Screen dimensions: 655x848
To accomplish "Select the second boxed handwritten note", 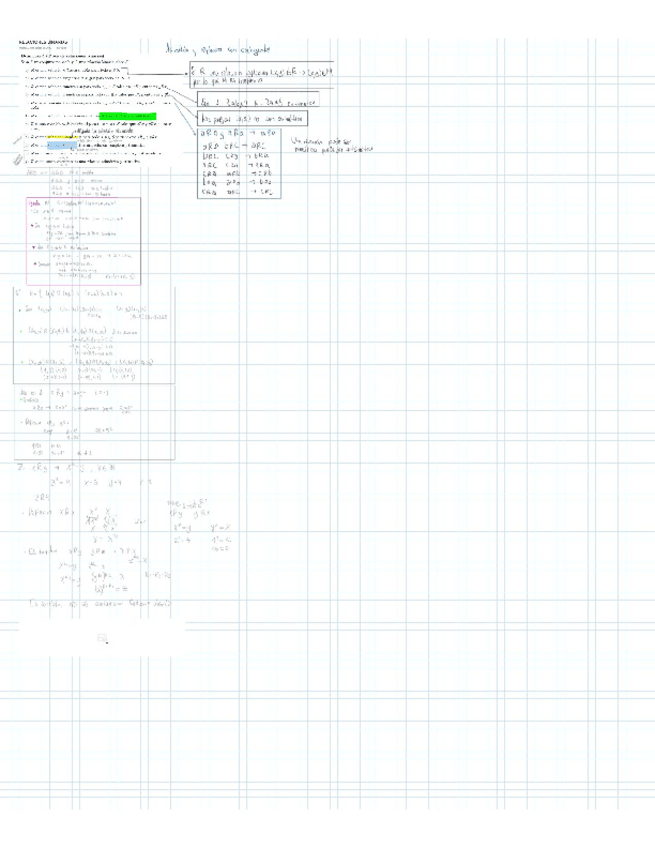I will pos(257,101).
